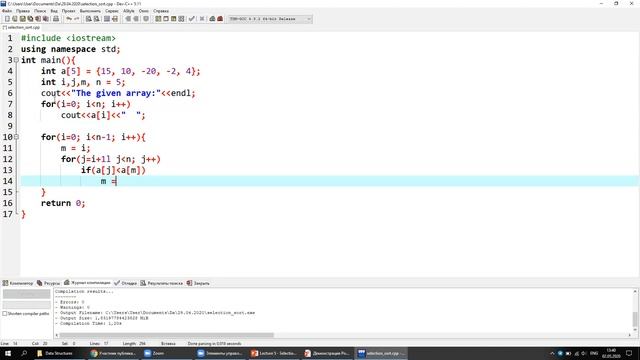Image resolution: width=640 pixels, height=360 pixels.
Task: Open the Chrome taskbar item
Action: [113, 353]
